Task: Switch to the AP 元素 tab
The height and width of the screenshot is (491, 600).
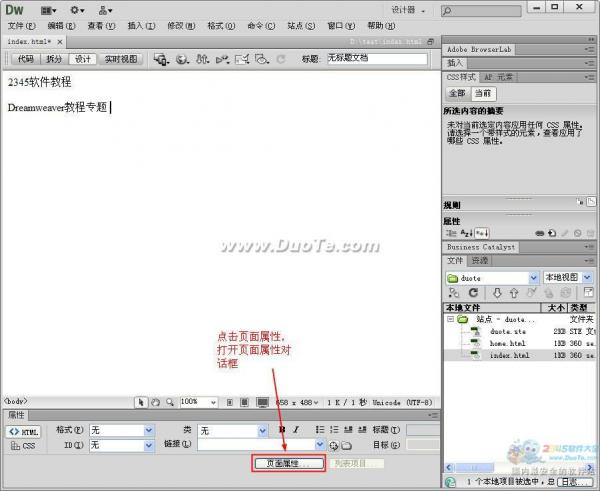Action: click(x=498, y=77)
